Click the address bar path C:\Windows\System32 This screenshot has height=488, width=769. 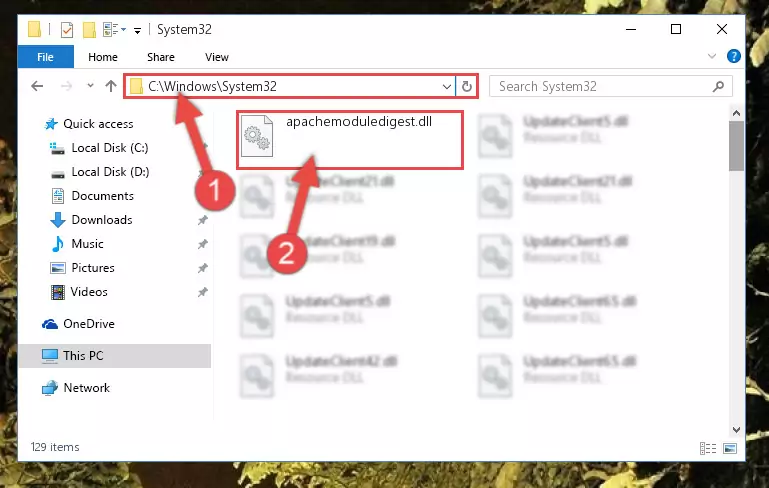click(x=212, y=86)
